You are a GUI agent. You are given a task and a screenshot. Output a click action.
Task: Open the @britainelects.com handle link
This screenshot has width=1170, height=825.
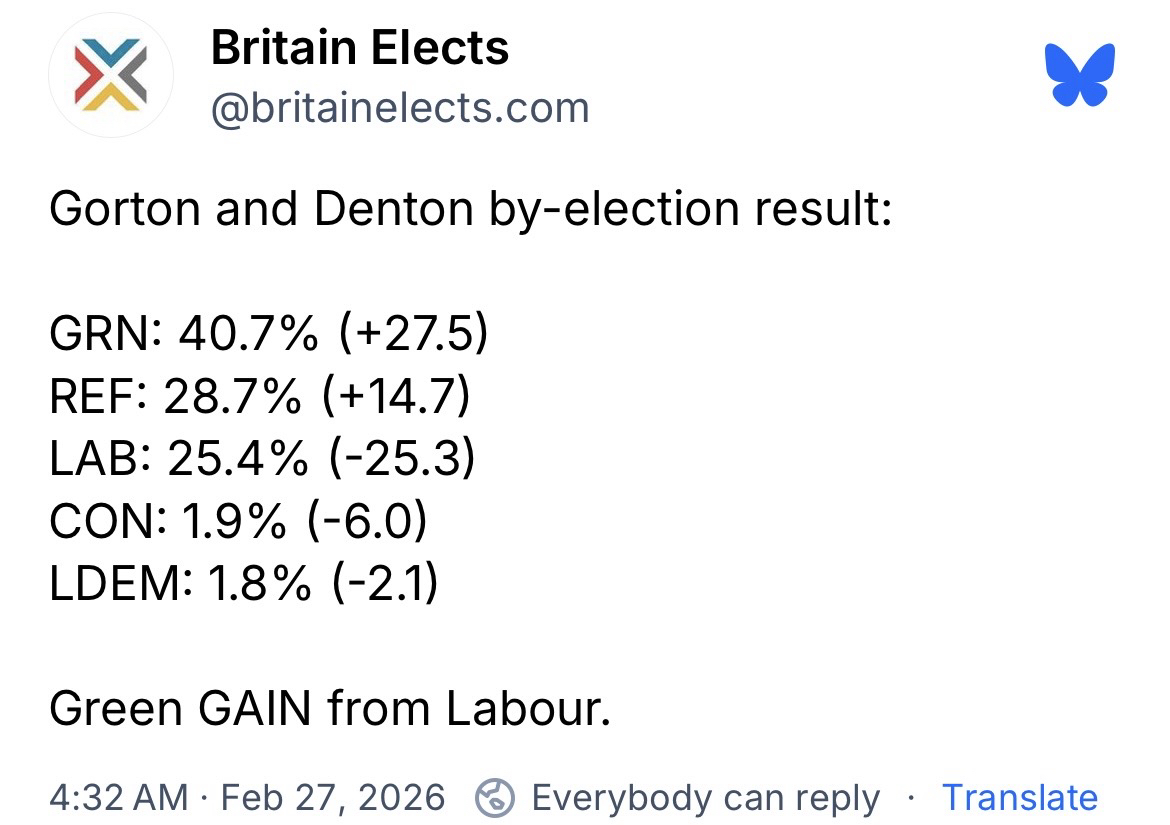[399, 108]
